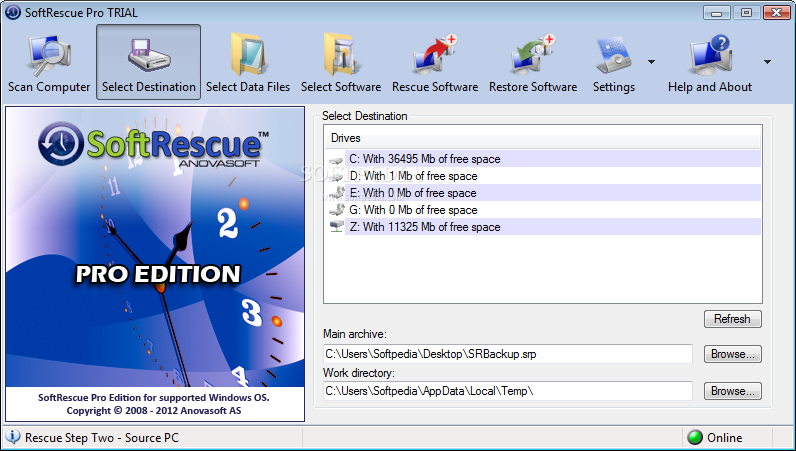Screen dimensions: 796x451
Task: Click 'Rescue Step Two - Source PC' status text
Action: point(102,438)
